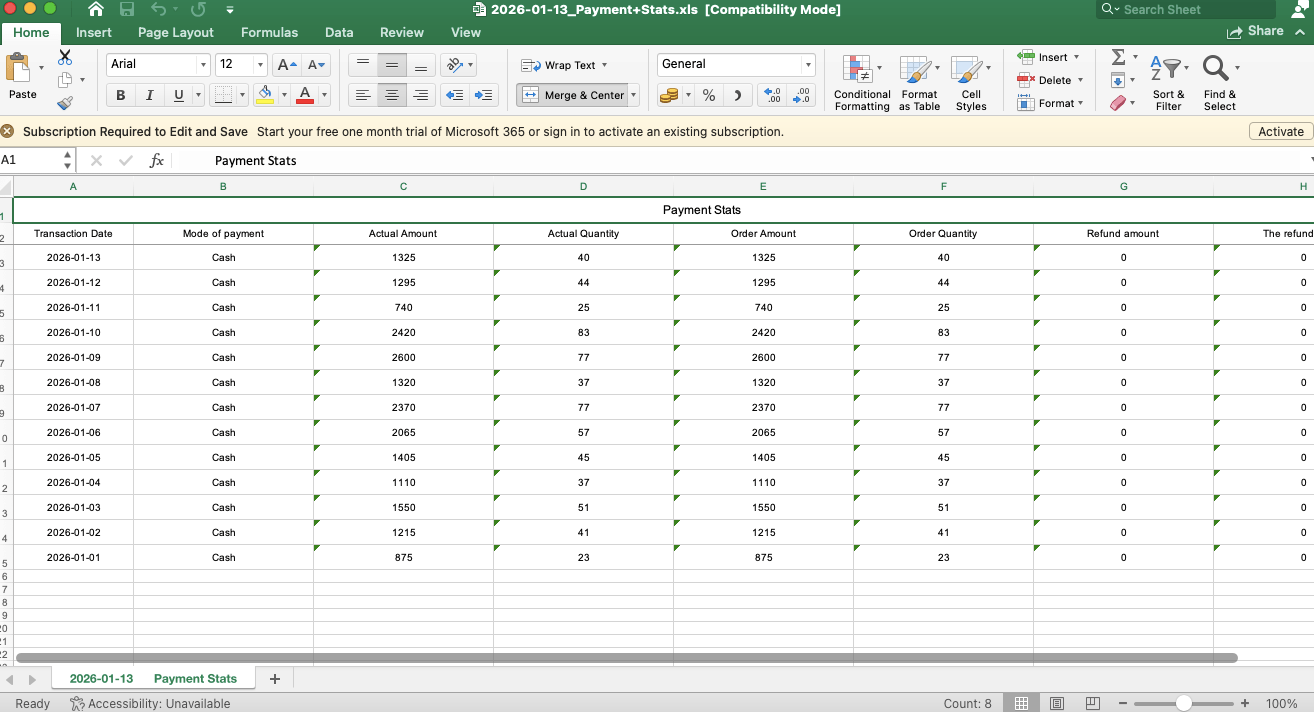Click the Sort & Filter icon
This screenshot has height=712, width=1314.
(x=1168, y=83)
